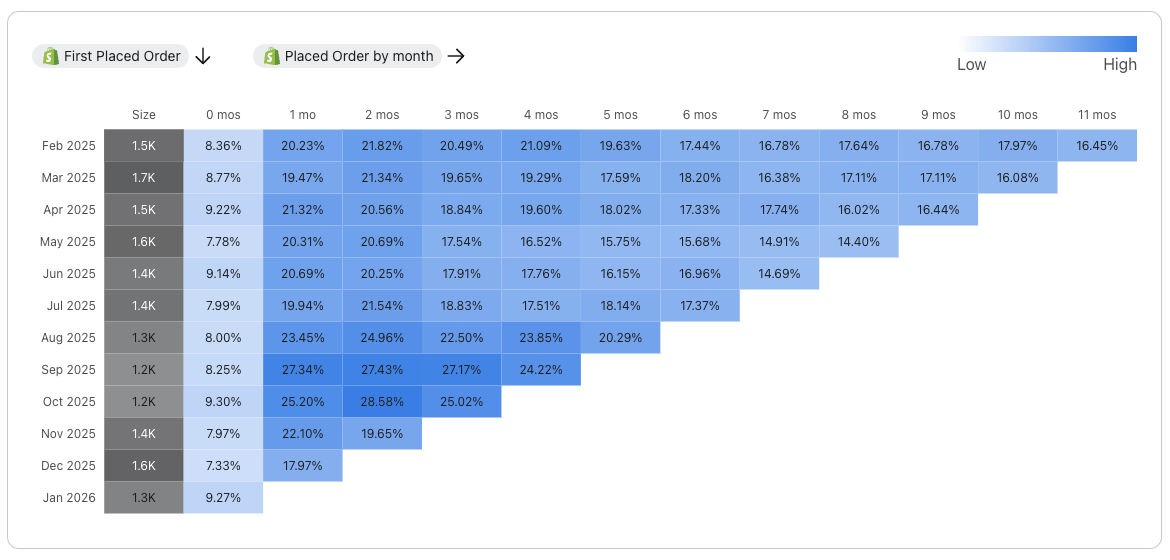Select the Size column header
This screenshot has height=560, width=1170.
[x=144, y=115]
